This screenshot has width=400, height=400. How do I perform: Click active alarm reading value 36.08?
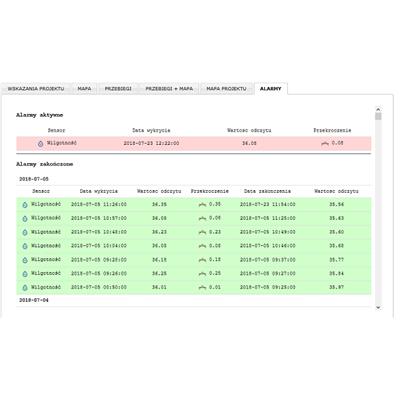pos(249,143)
